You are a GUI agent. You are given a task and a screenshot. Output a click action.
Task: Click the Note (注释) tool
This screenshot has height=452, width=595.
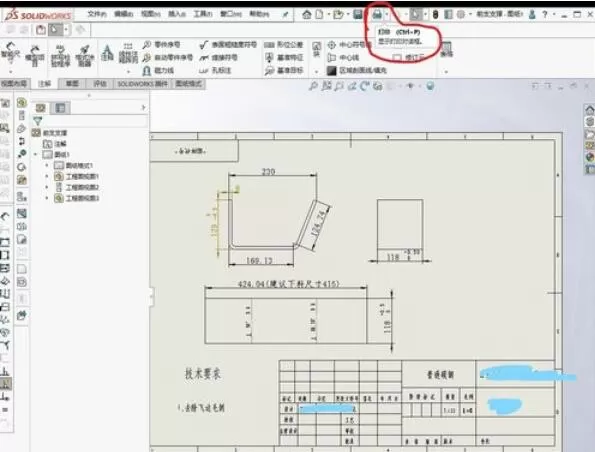(x=107, y=53)
